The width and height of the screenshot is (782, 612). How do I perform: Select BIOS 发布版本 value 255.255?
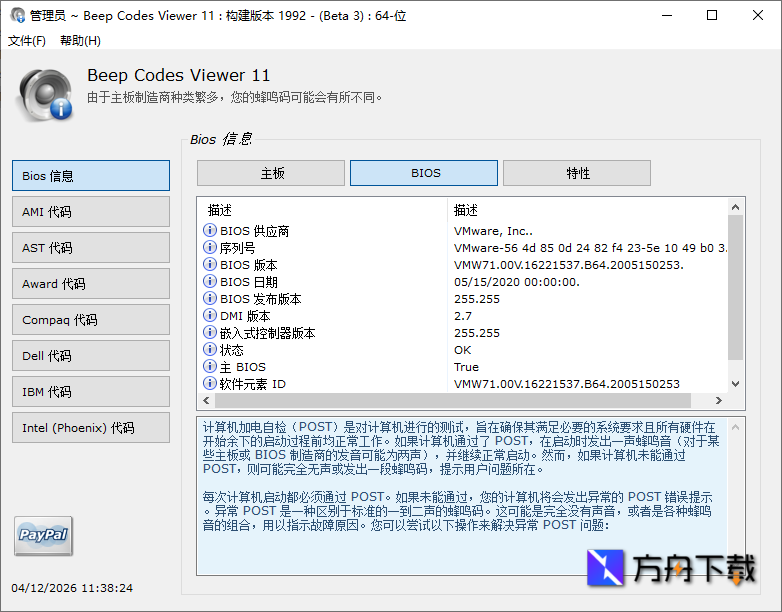(x=477, y=299)
